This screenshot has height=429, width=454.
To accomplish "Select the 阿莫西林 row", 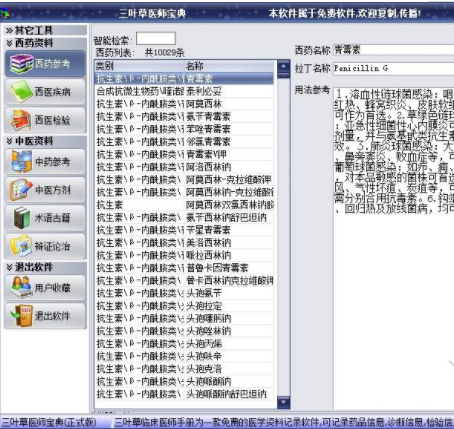I will [184, 104].
